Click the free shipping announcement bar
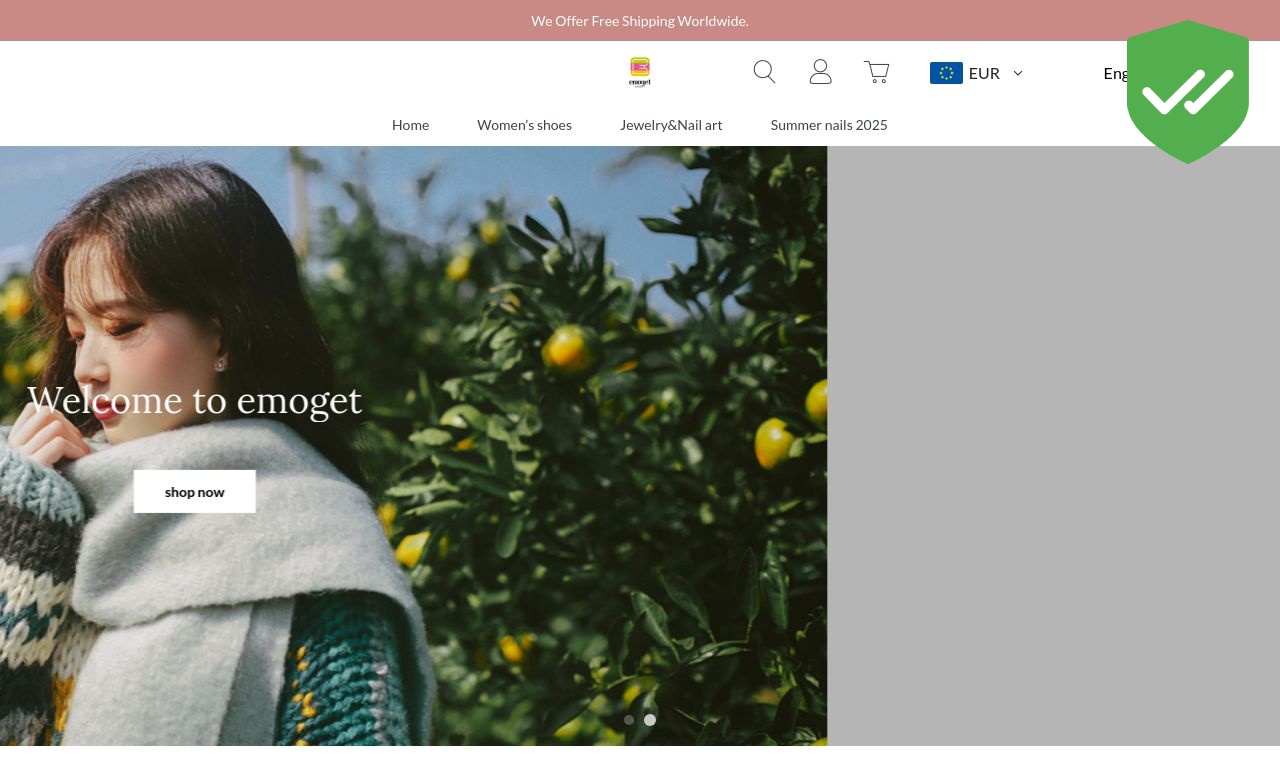This screenshot has height=768, width=1280. (640, 20)
